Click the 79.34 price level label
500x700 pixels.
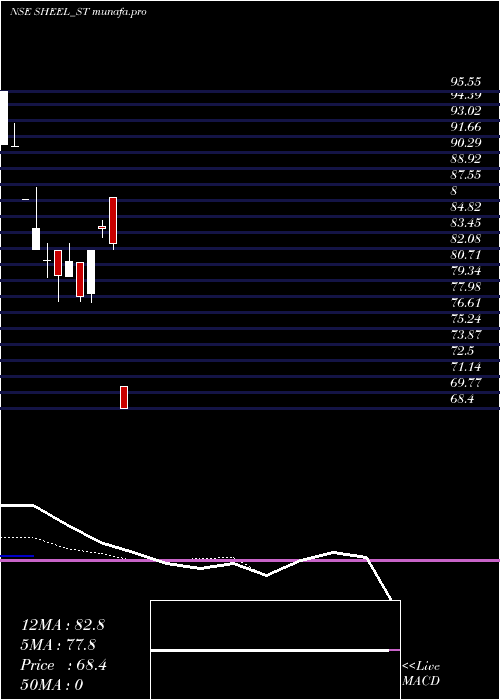(466, 271)
